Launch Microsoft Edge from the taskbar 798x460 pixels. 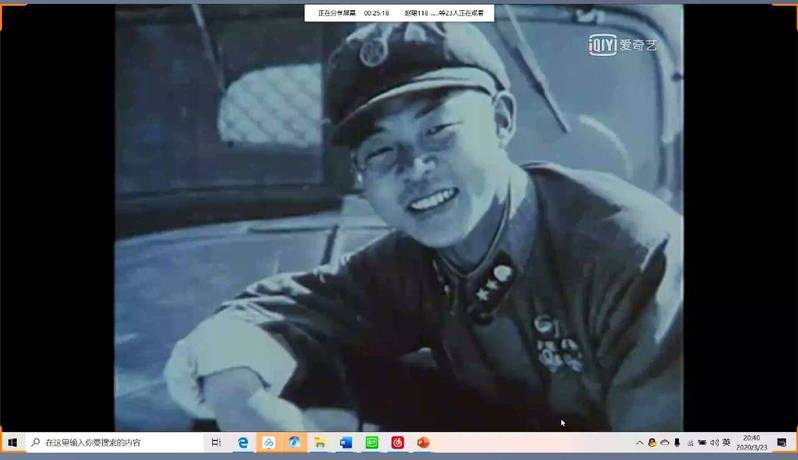[x=243, y=442]
